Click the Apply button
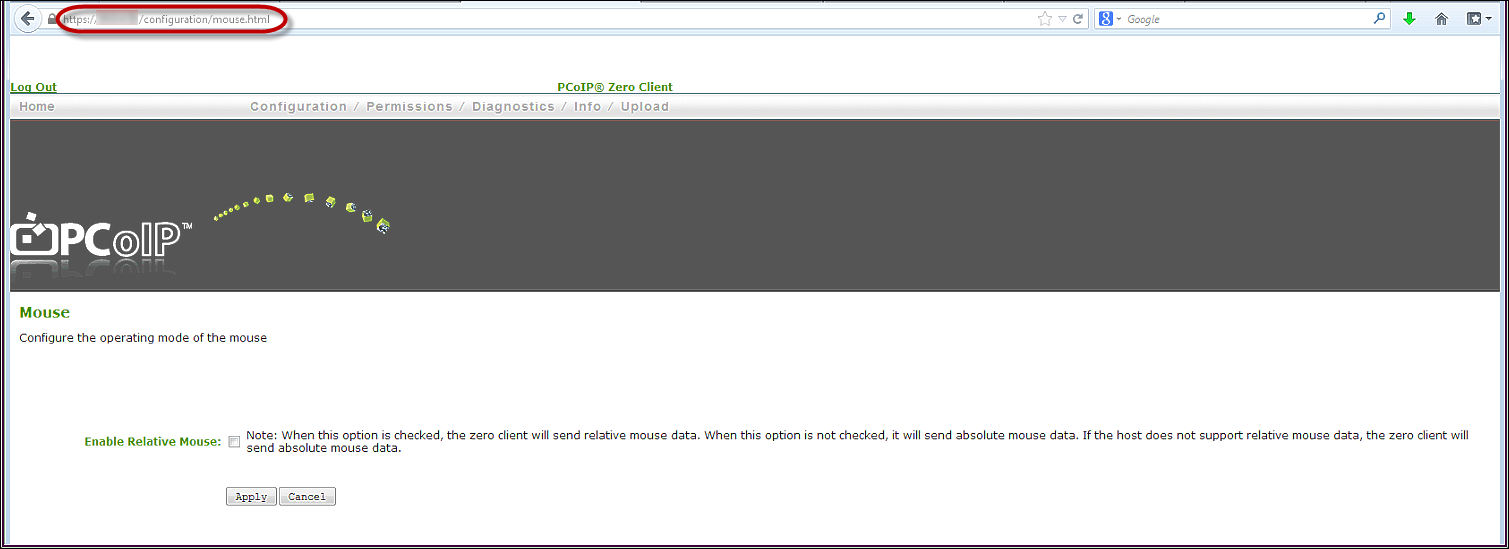 251,497
